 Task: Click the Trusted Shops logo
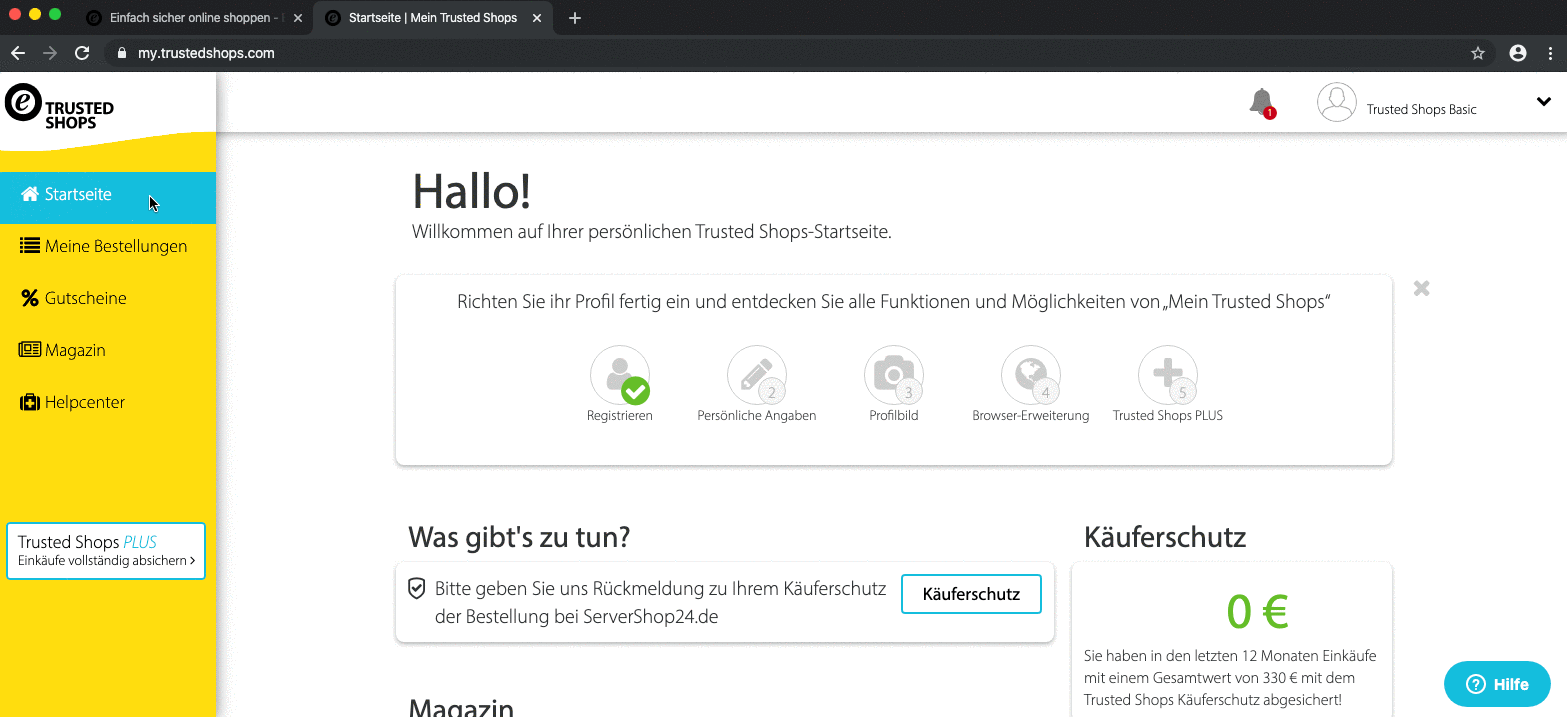[x=60, y=107]
